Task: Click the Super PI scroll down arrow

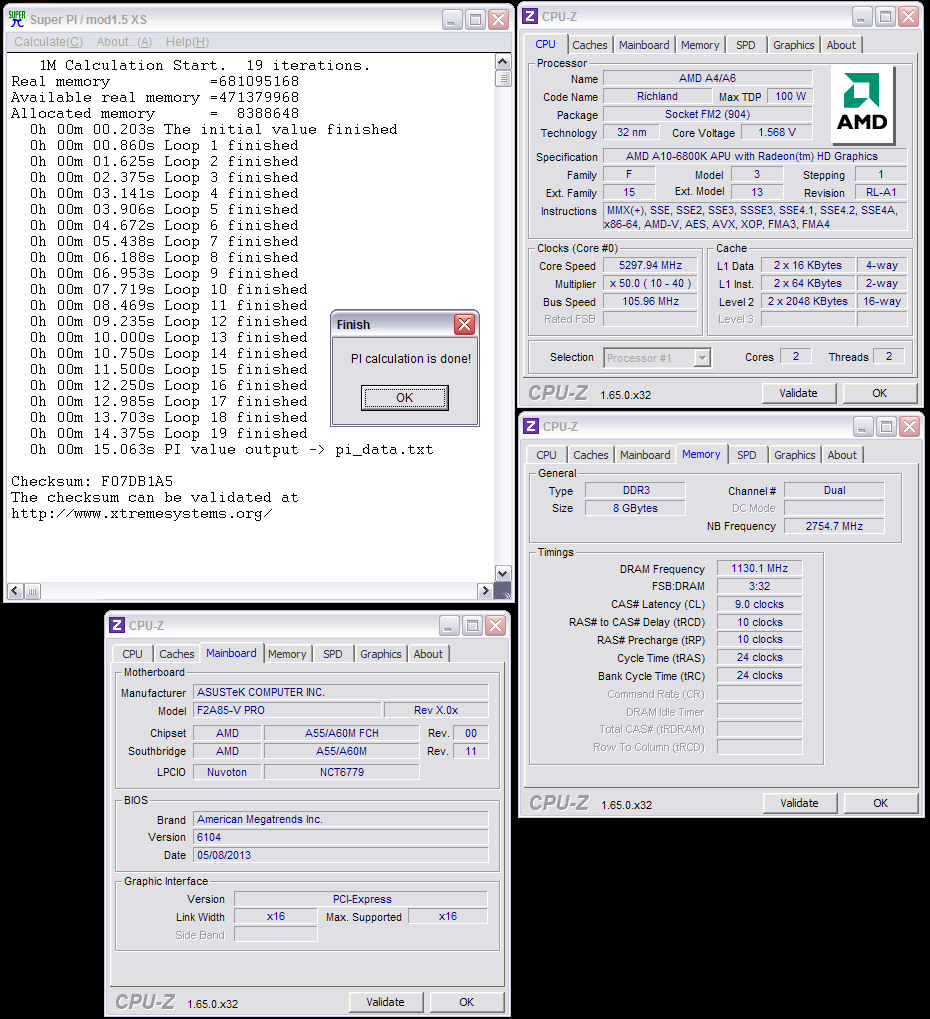Action: pyautogui.click(x=502, y=573)
